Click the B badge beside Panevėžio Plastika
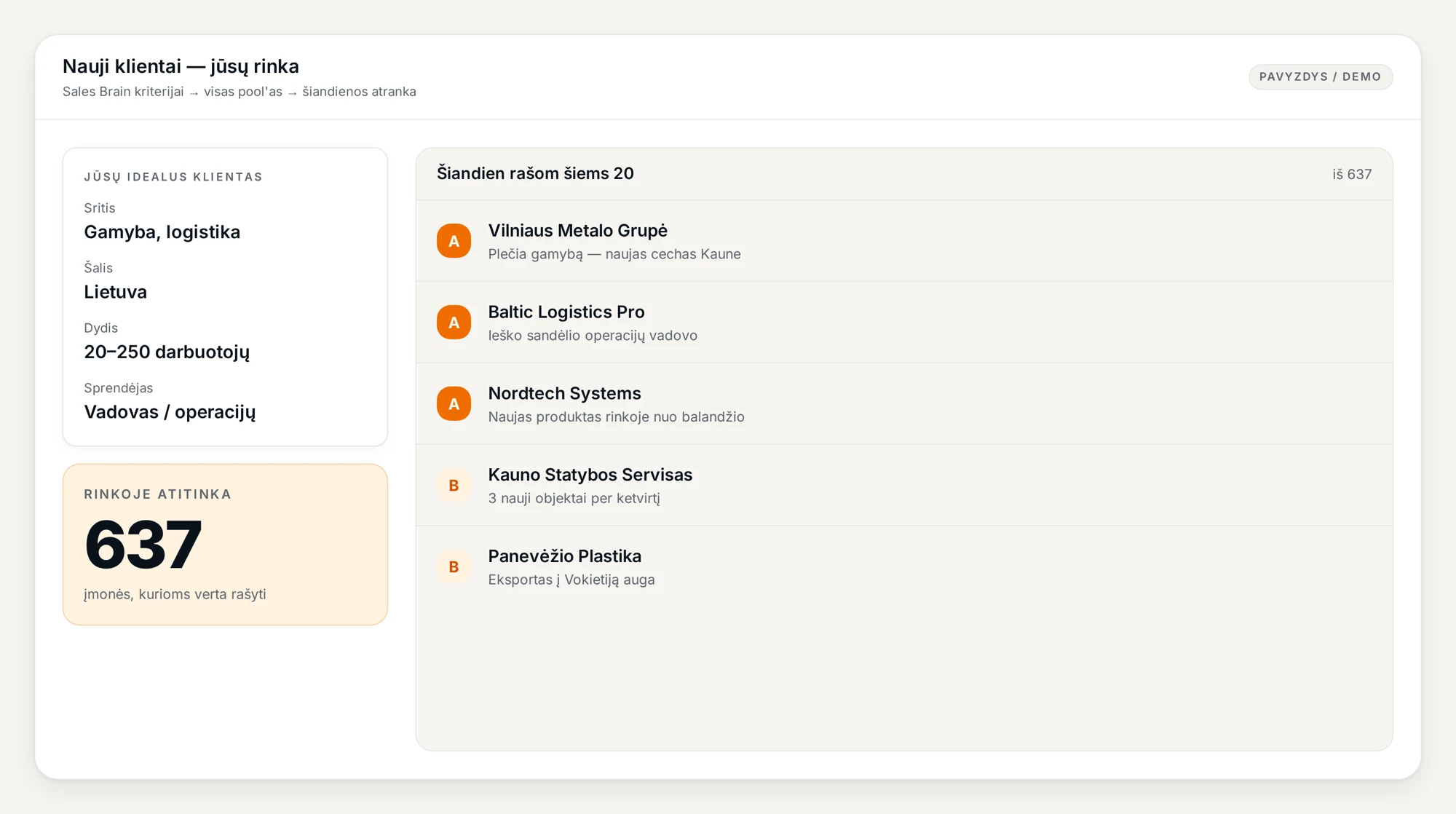1456x814 pixels. coord(454,567)
